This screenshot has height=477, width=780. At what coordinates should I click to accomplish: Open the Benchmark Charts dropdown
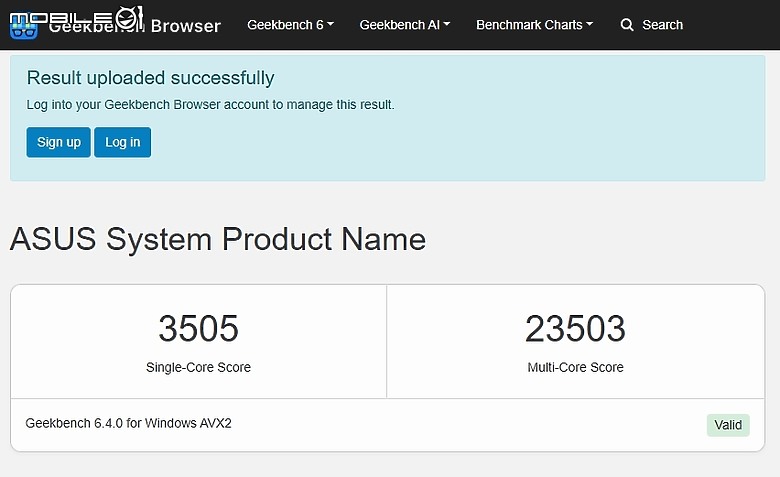click(x=534, y=25)
